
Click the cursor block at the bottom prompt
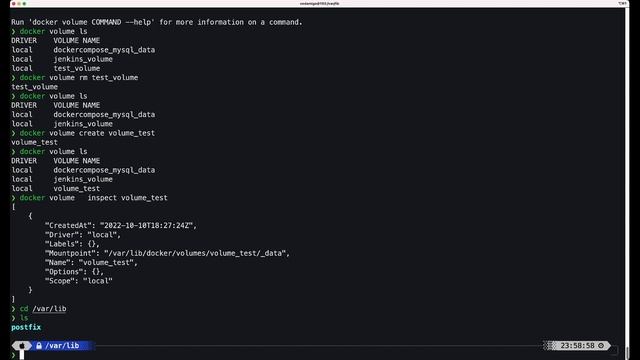click(22, 355)
